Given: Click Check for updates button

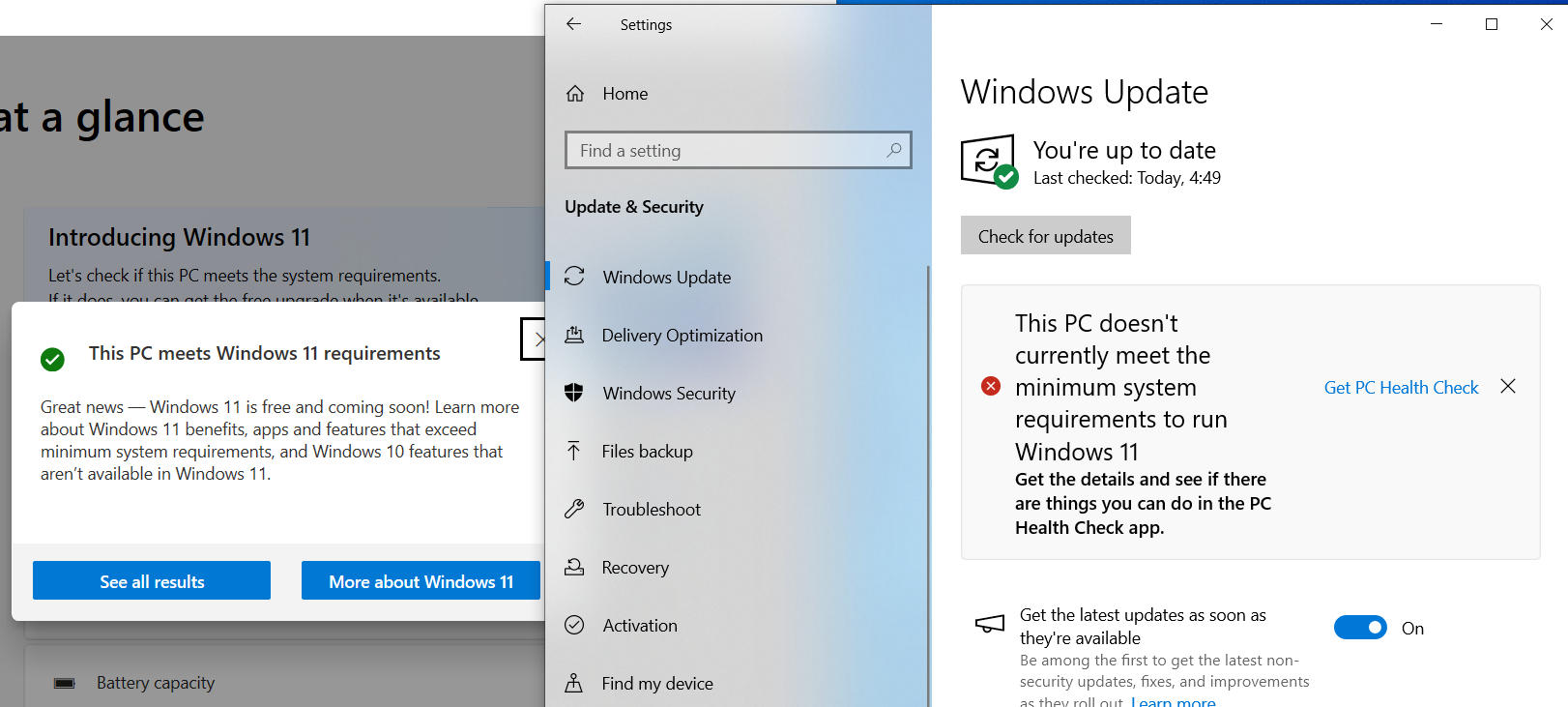Looking at the screenshot, I should pos(1046,236).
